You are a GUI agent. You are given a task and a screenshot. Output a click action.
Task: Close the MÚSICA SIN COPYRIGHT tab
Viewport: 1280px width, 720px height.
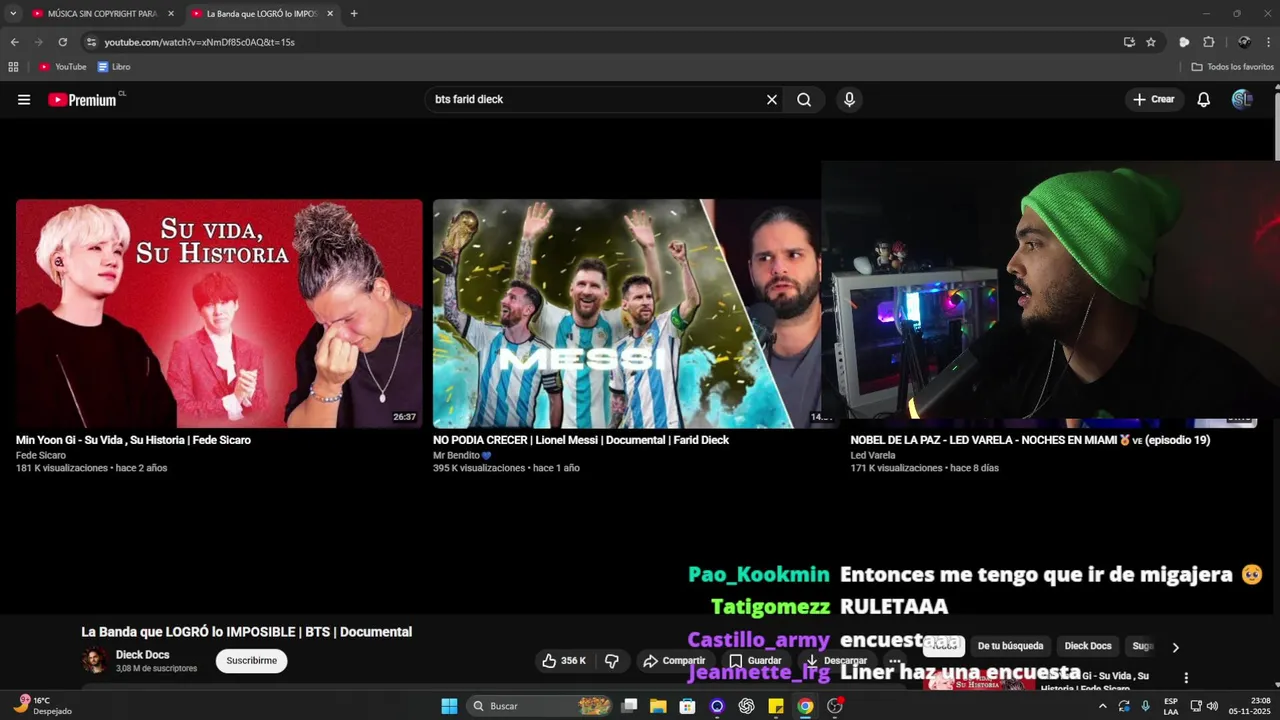(171, 14)
